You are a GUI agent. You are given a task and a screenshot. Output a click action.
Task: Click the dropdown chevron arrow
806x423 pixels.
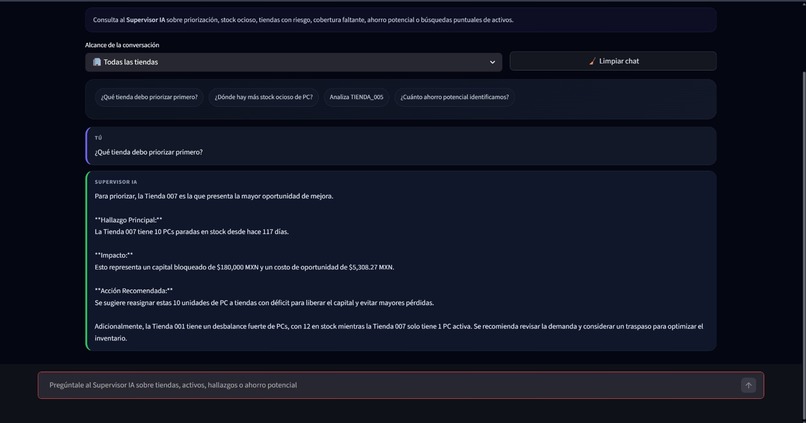[492, 62]
